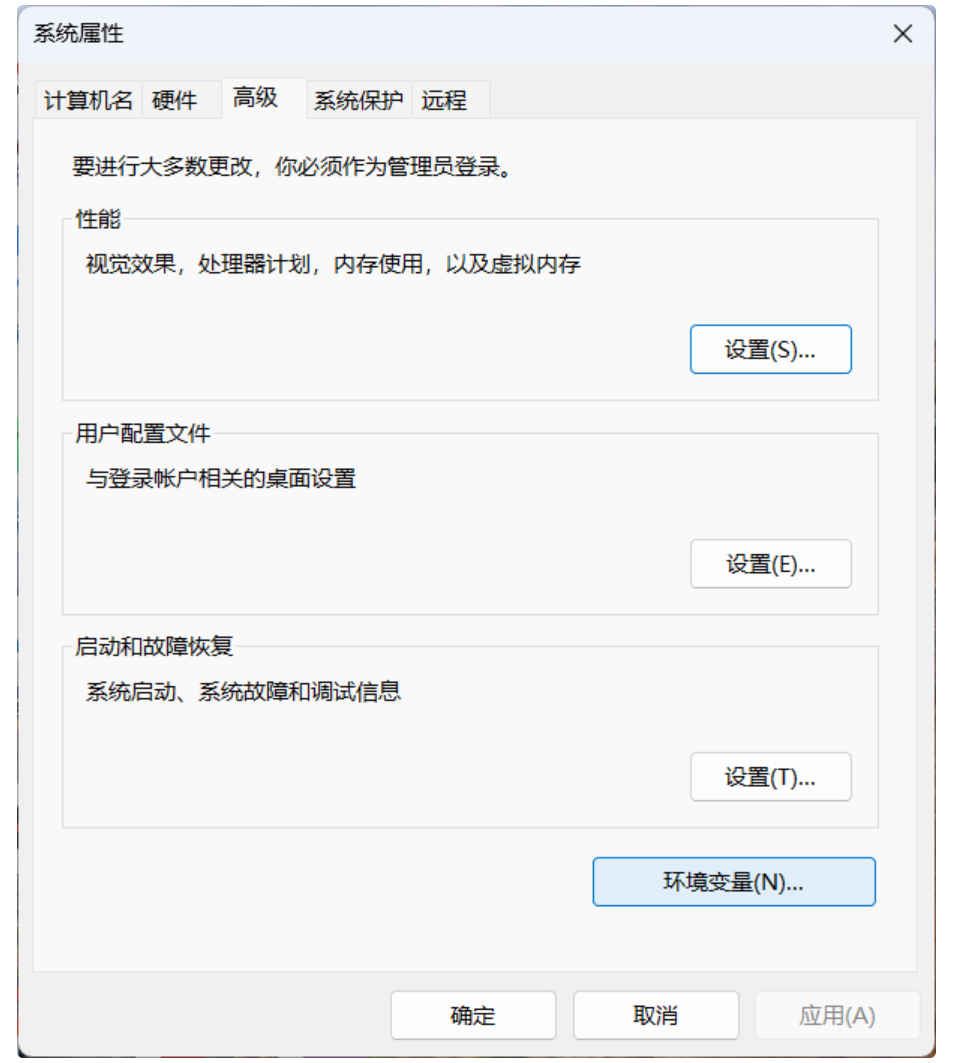Open the 环境变量(N) dialog
954x1063 pixels.
(x=736, y=882)
